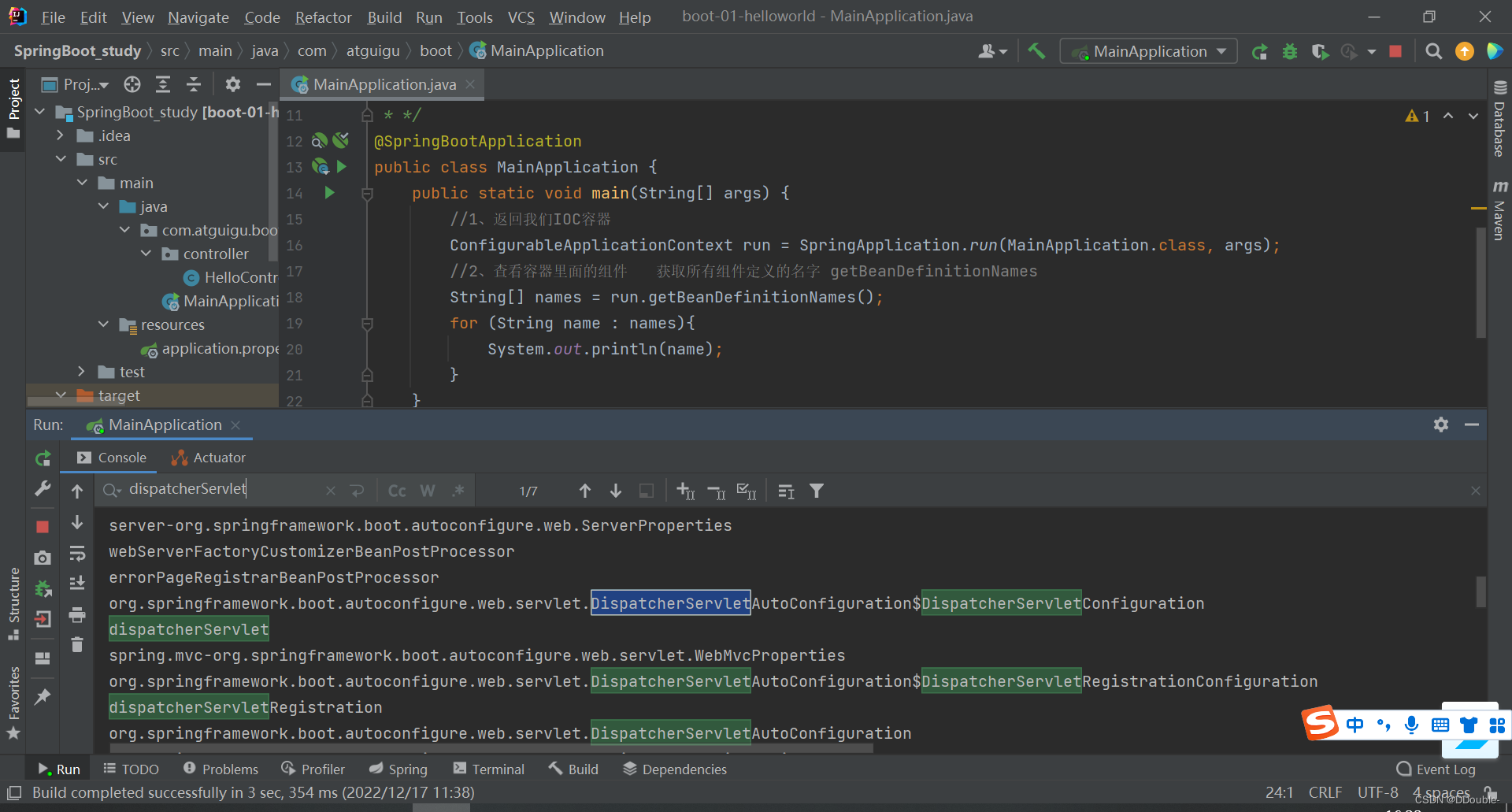
Task: Collapse the target folder
Action: (61, 395)
